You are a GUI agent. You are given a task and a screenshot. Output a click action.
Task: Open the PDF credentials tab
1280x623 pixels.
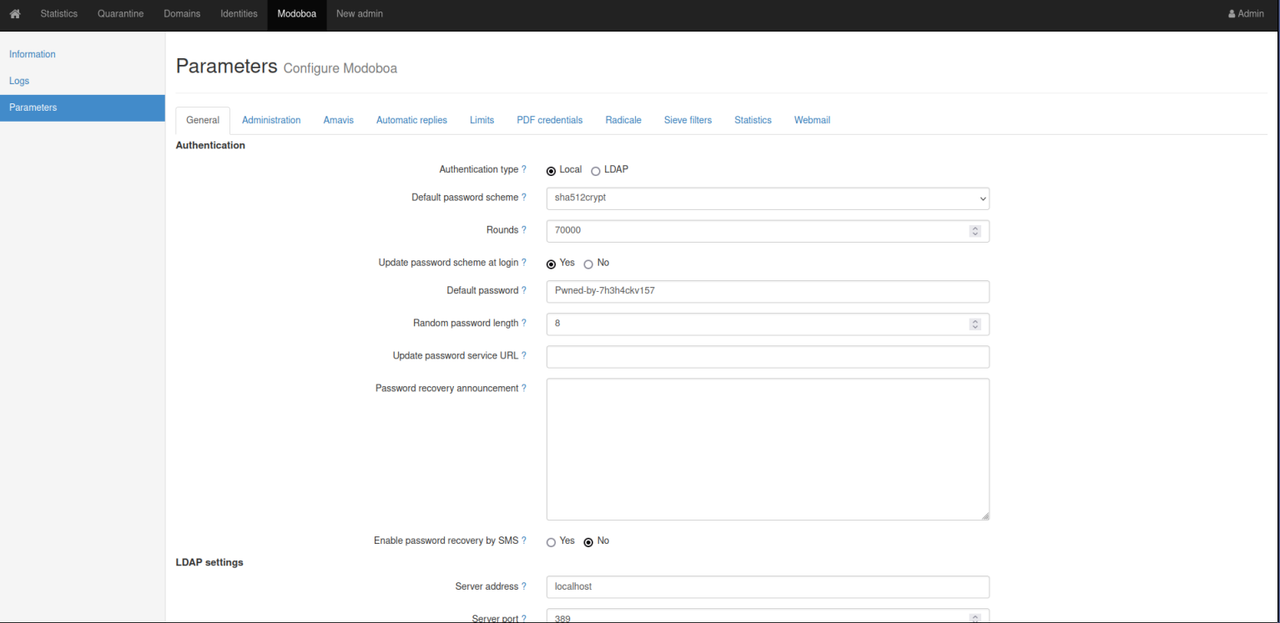pos(549,120)
